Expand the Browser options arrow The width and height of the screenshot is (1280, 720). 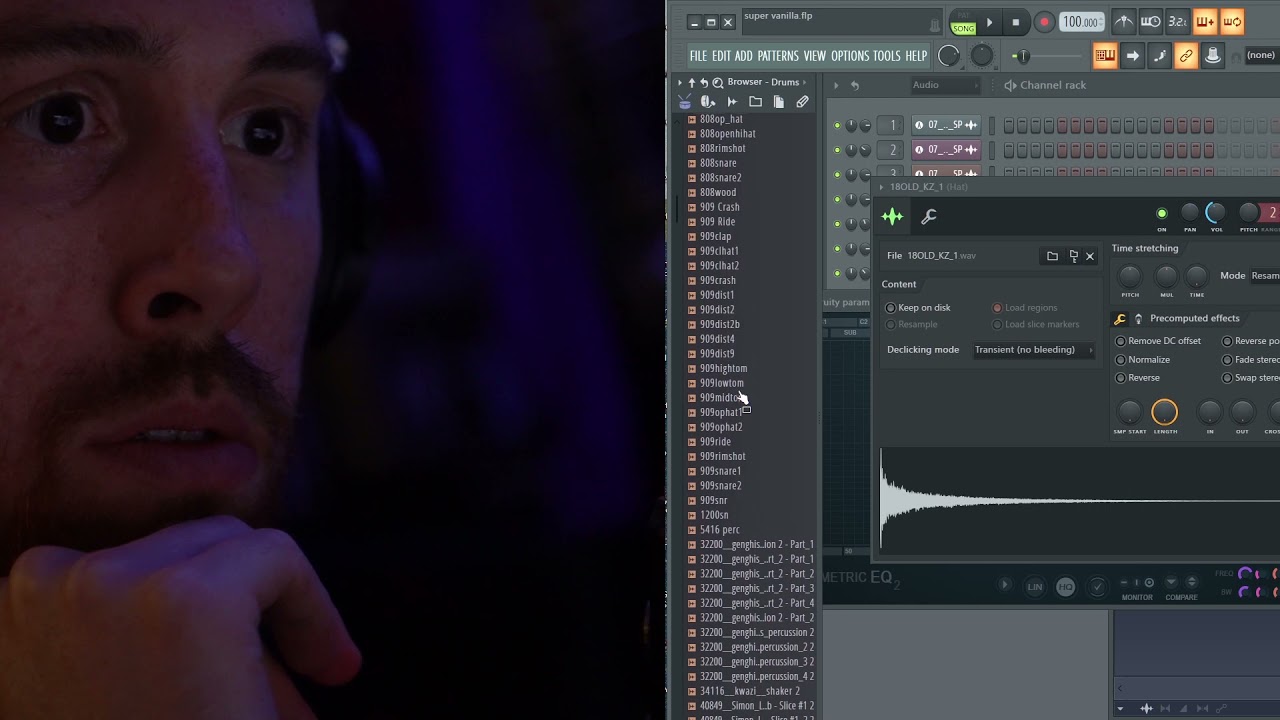click(680, 82)
